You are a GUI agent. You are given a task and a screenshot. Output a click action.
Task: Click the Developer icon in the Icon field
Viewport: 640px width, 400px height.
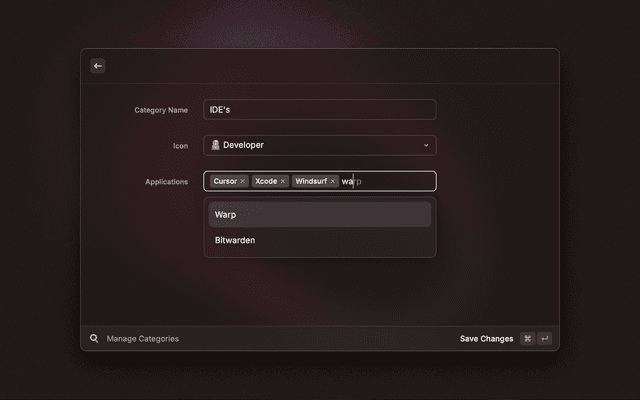[x=215, y=145]
